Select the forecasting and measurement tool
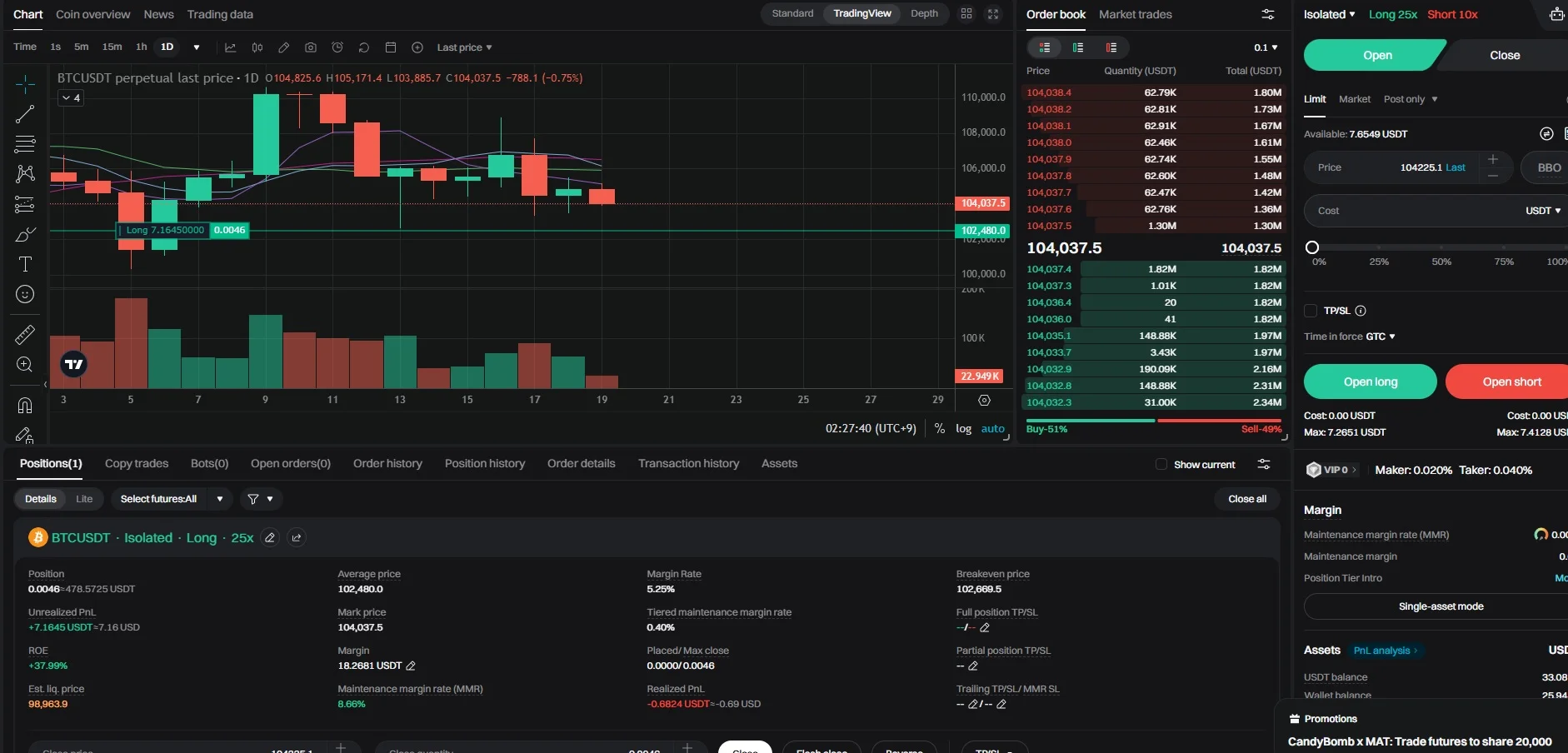 click(25, 204)
